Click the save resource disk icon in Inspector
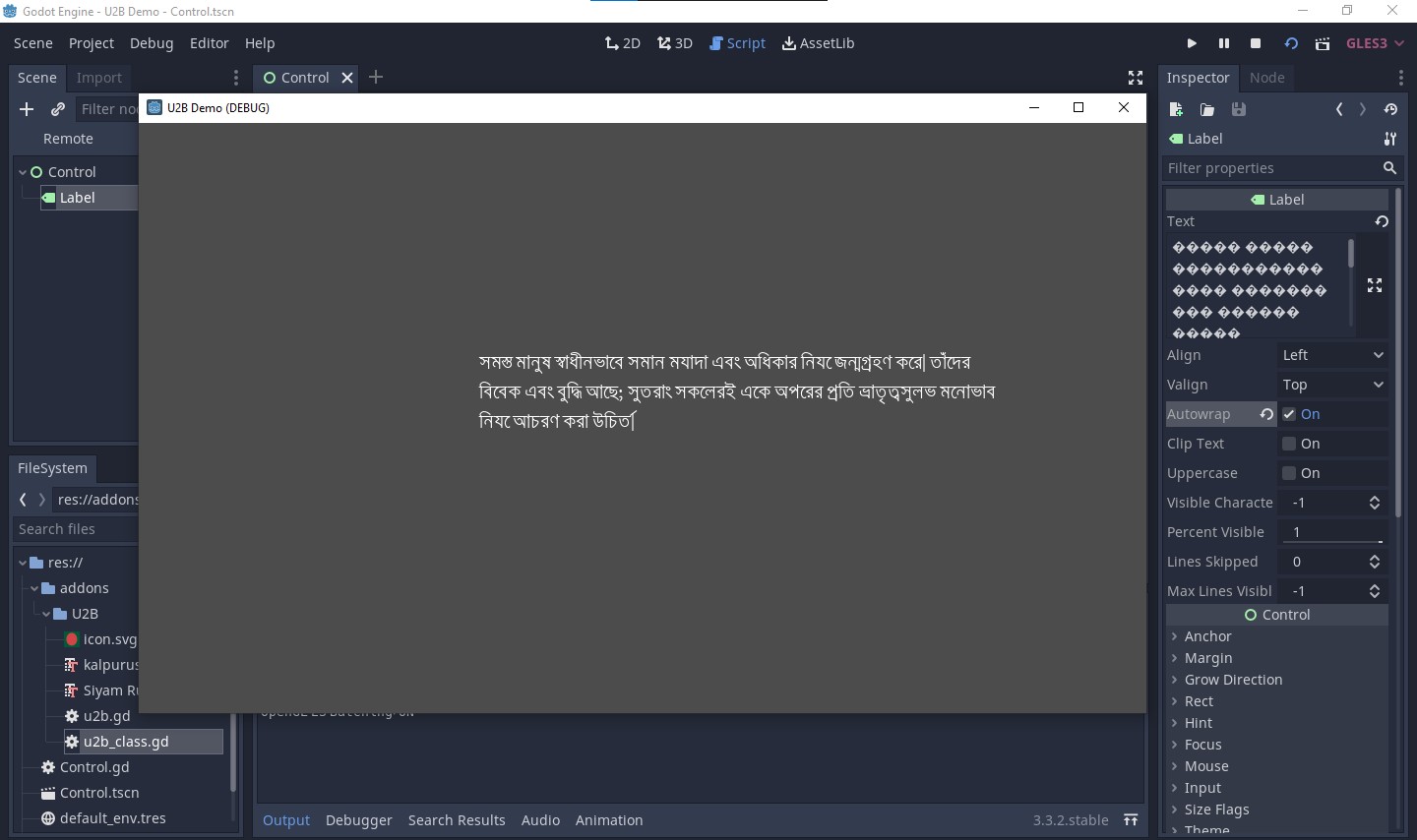Screen dimensions: 1417x840 click(x=1239, y=109)
